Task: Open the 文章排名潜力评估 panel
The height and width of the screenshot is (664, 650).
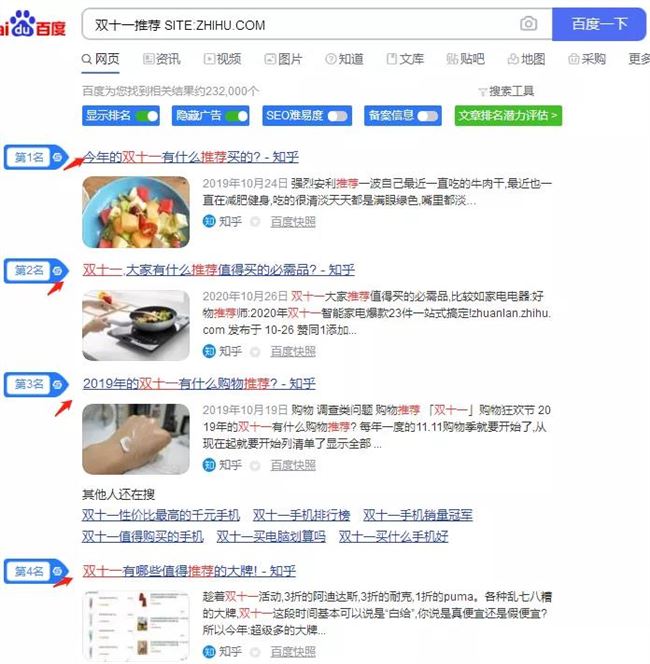Action: pos(508,116)
